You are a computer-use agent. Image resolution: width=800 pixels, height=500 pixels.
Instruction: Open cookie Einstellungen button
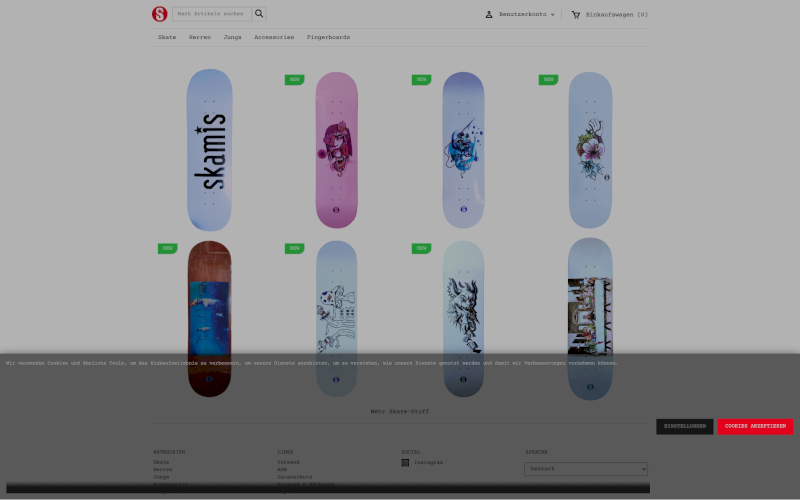click(685, 427)
